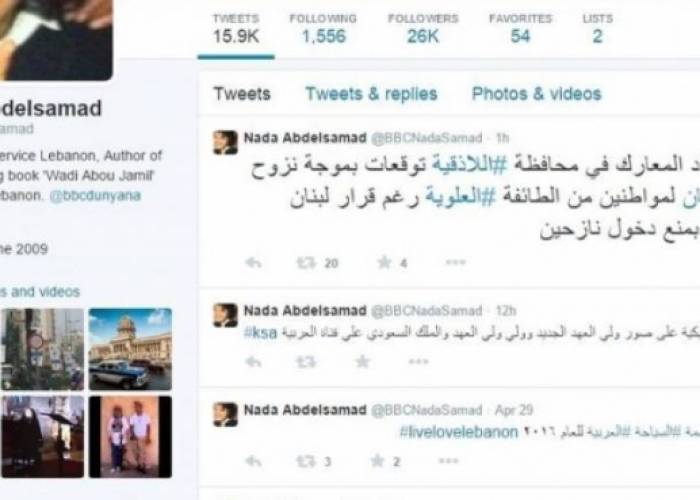The width and height of the screenshot is (700, 500).
Task: Open the Photos & videos tab
Action: [x=537, y=94]
